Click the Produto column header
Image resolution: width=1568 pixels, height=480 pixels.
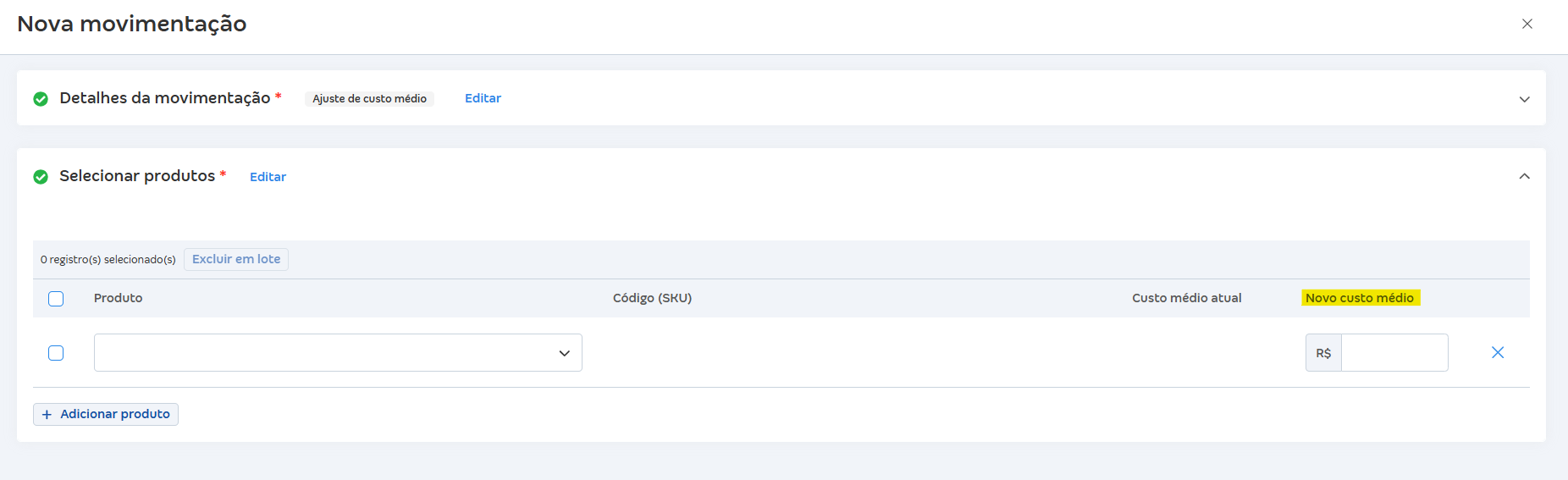118,298
